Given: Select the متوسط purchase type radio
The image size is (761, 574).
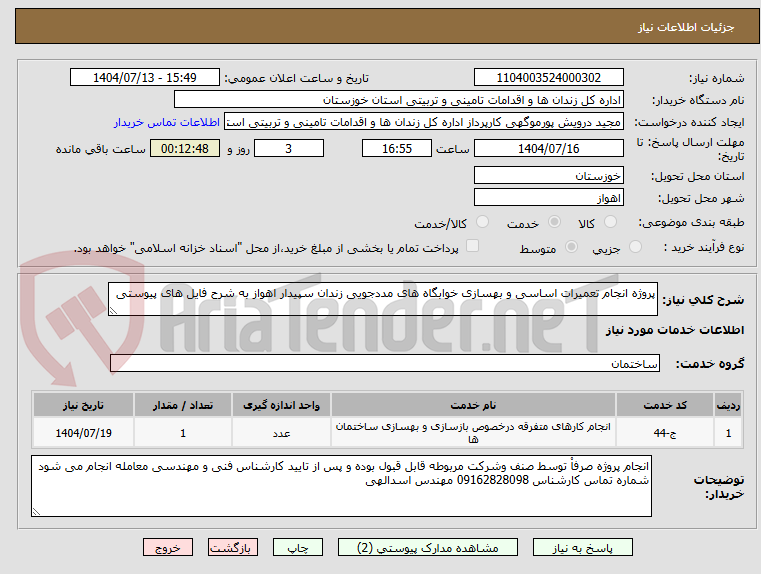Looking at the screenshot, I should [571, 247].
